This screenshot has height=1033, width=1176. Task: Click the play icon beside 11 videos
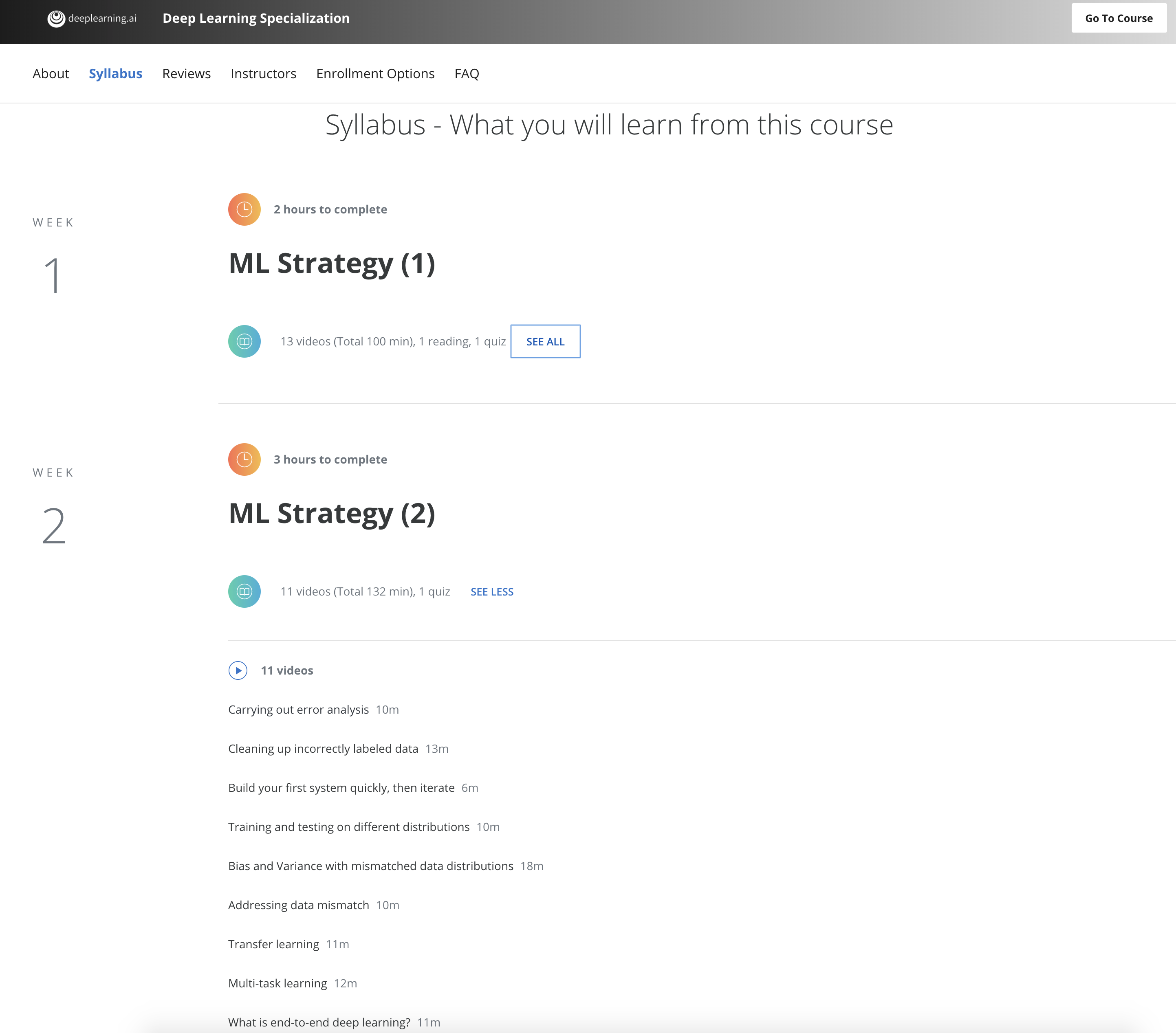[x=238, y=670]
